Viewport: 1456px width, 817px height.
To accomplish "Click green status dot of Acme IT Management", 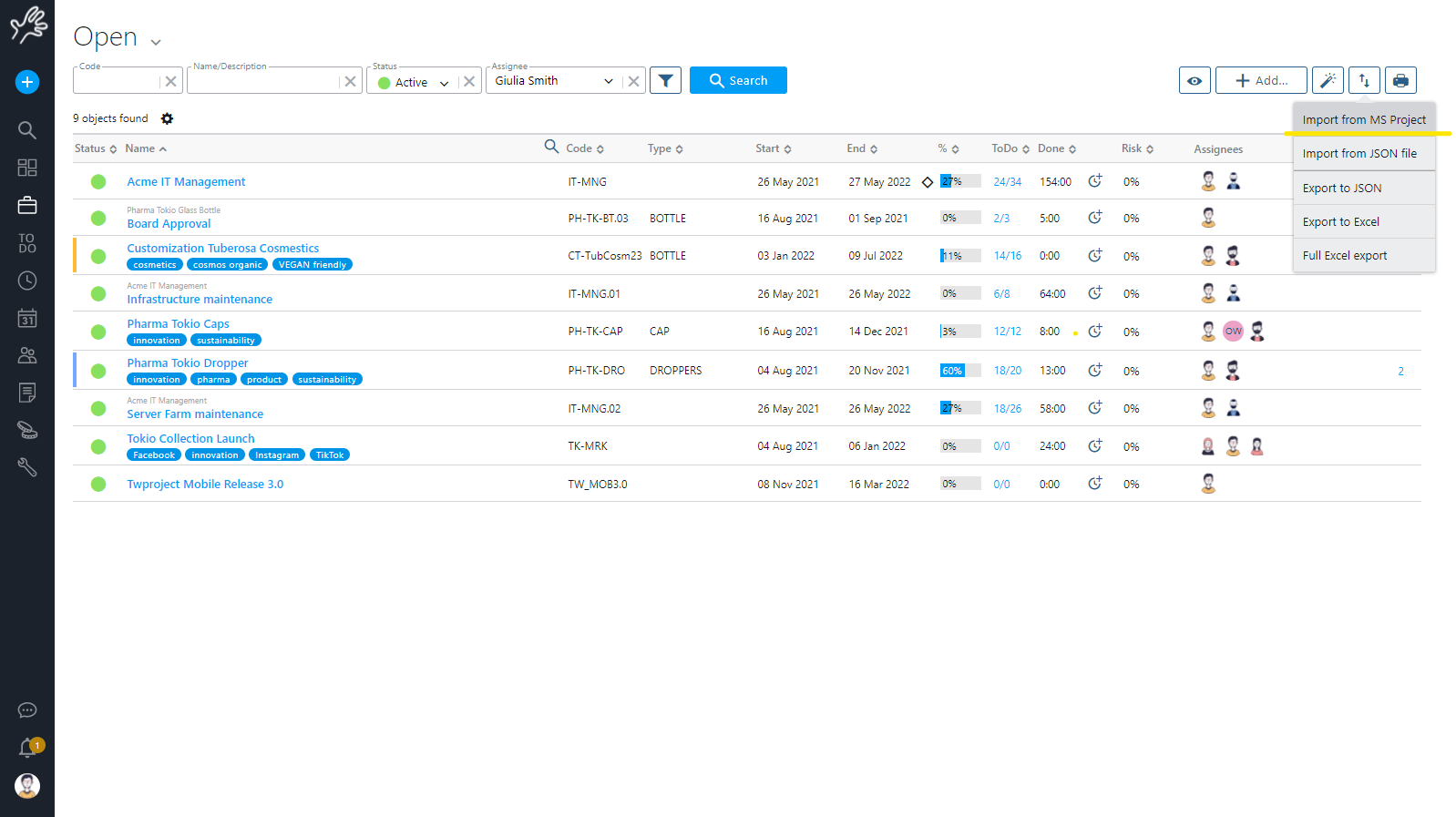I will coord(98,182).
